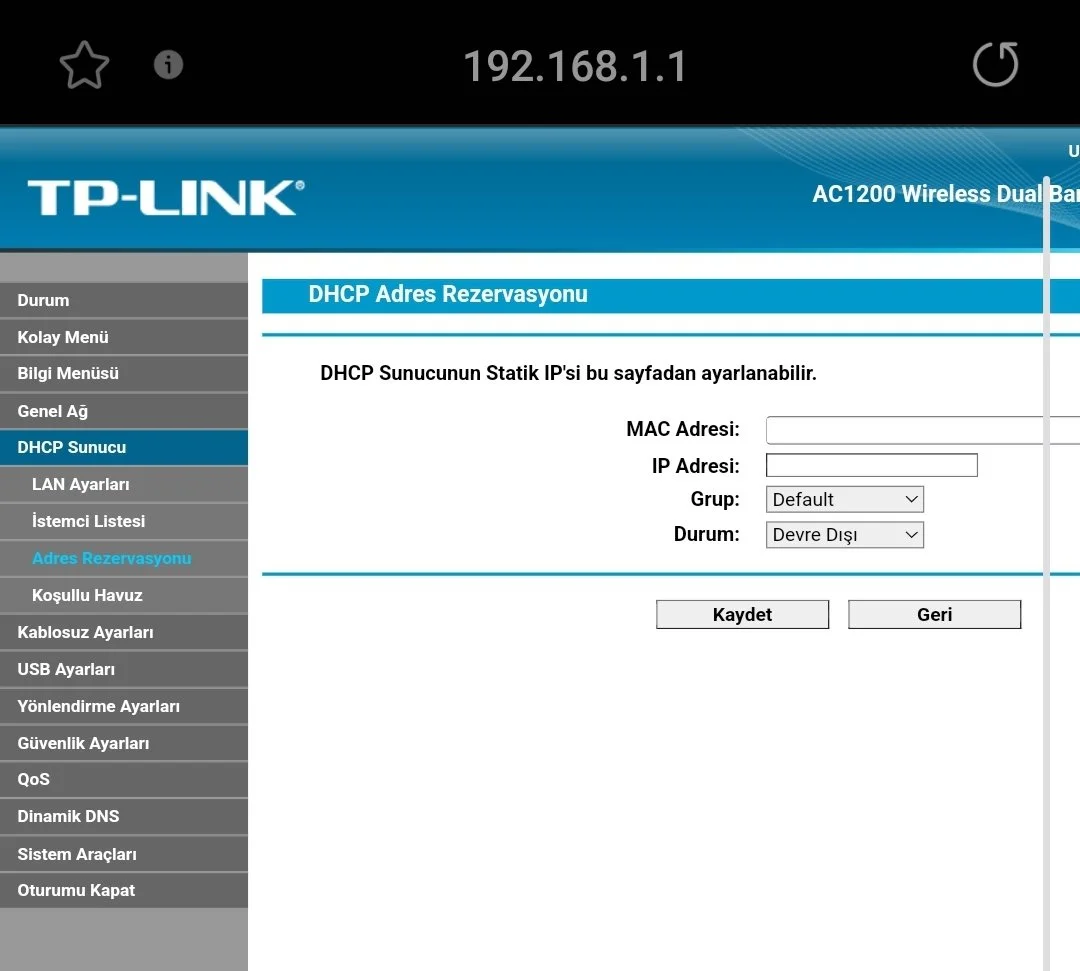Screen dimensions: 1080x971
Task: Click Oturumu Kapat to log out
Action: coord(124,890)
